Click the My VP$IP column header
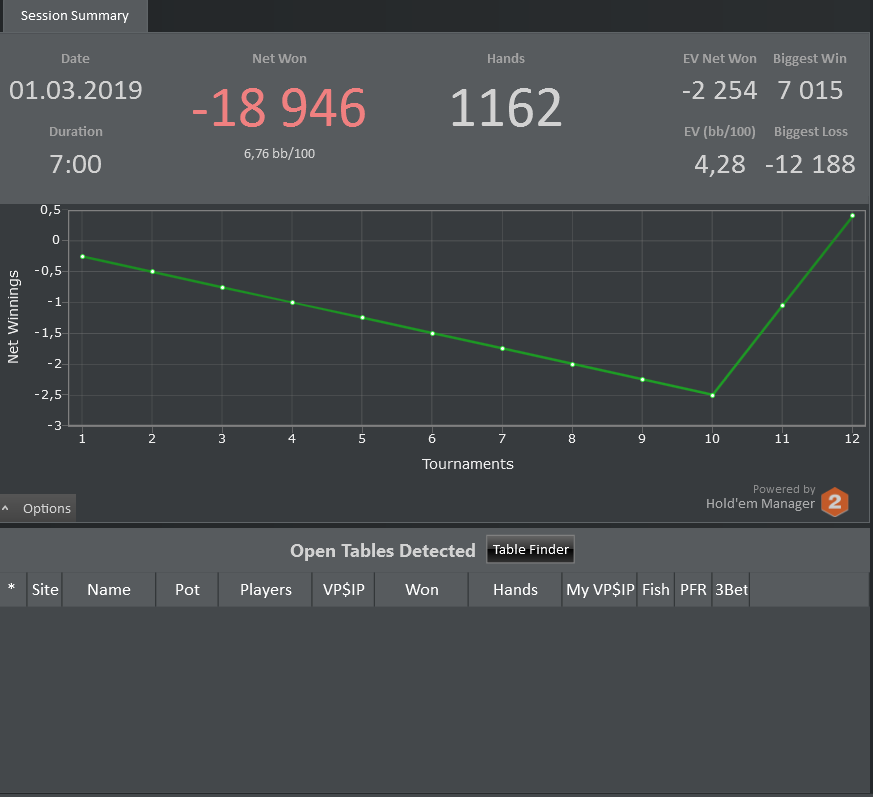 click(600, 589)
